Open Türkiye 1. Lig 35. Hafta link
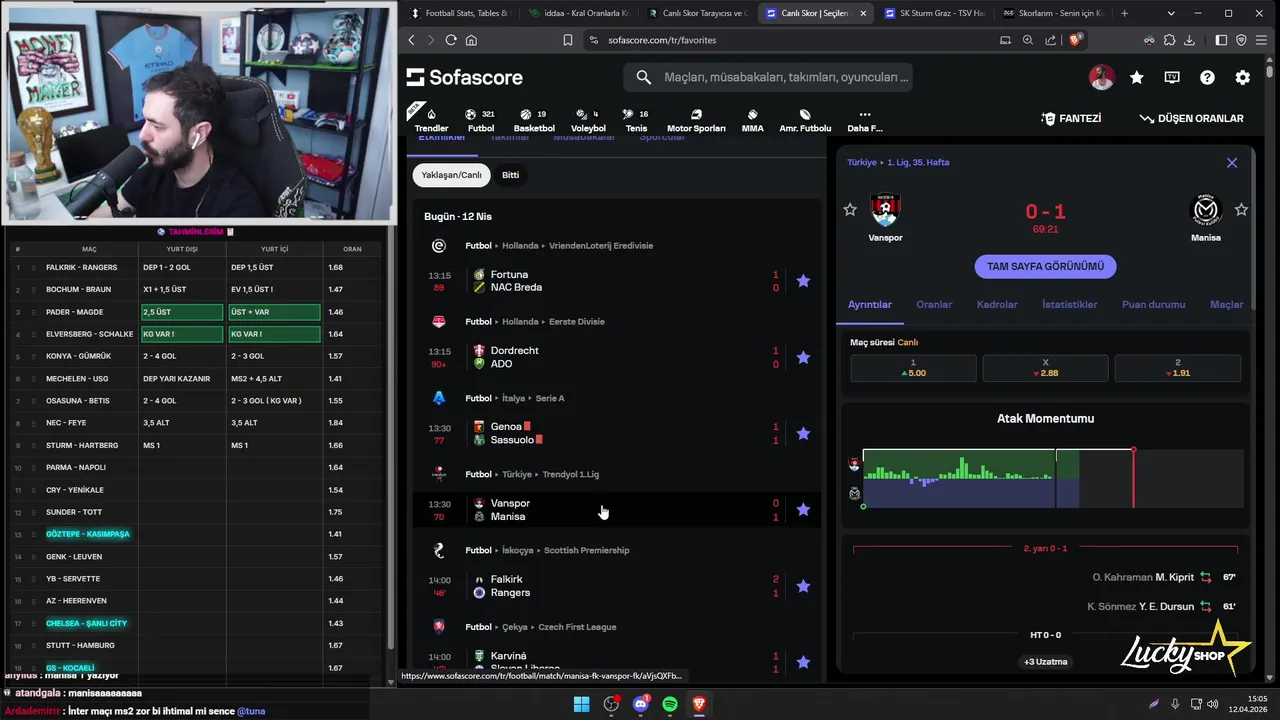 tap(898, 162)
